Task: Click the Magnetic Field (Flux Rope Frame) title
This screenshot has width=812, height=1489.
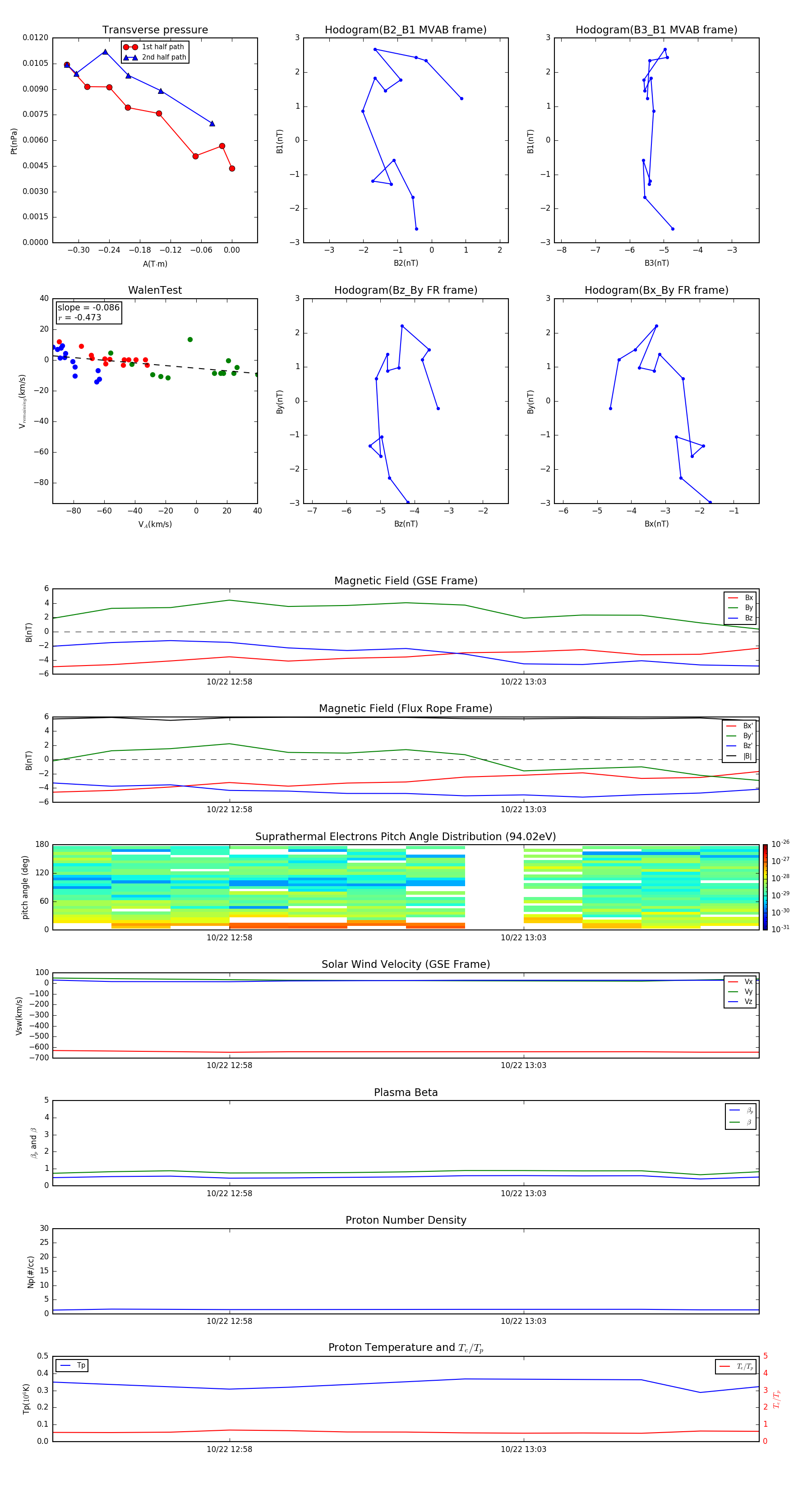Action: pyautogui.click(x=405, y=709)
